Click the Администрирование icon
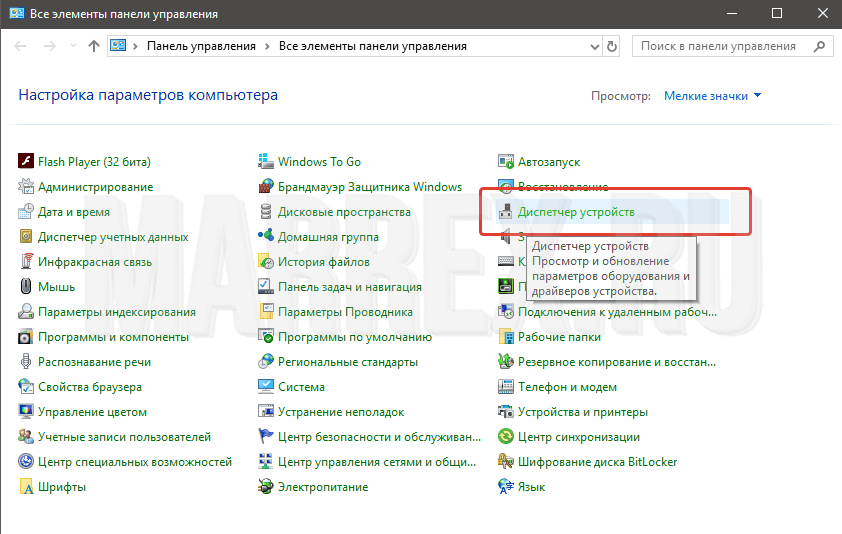This screenshot has height=534, width=842. 26,186
